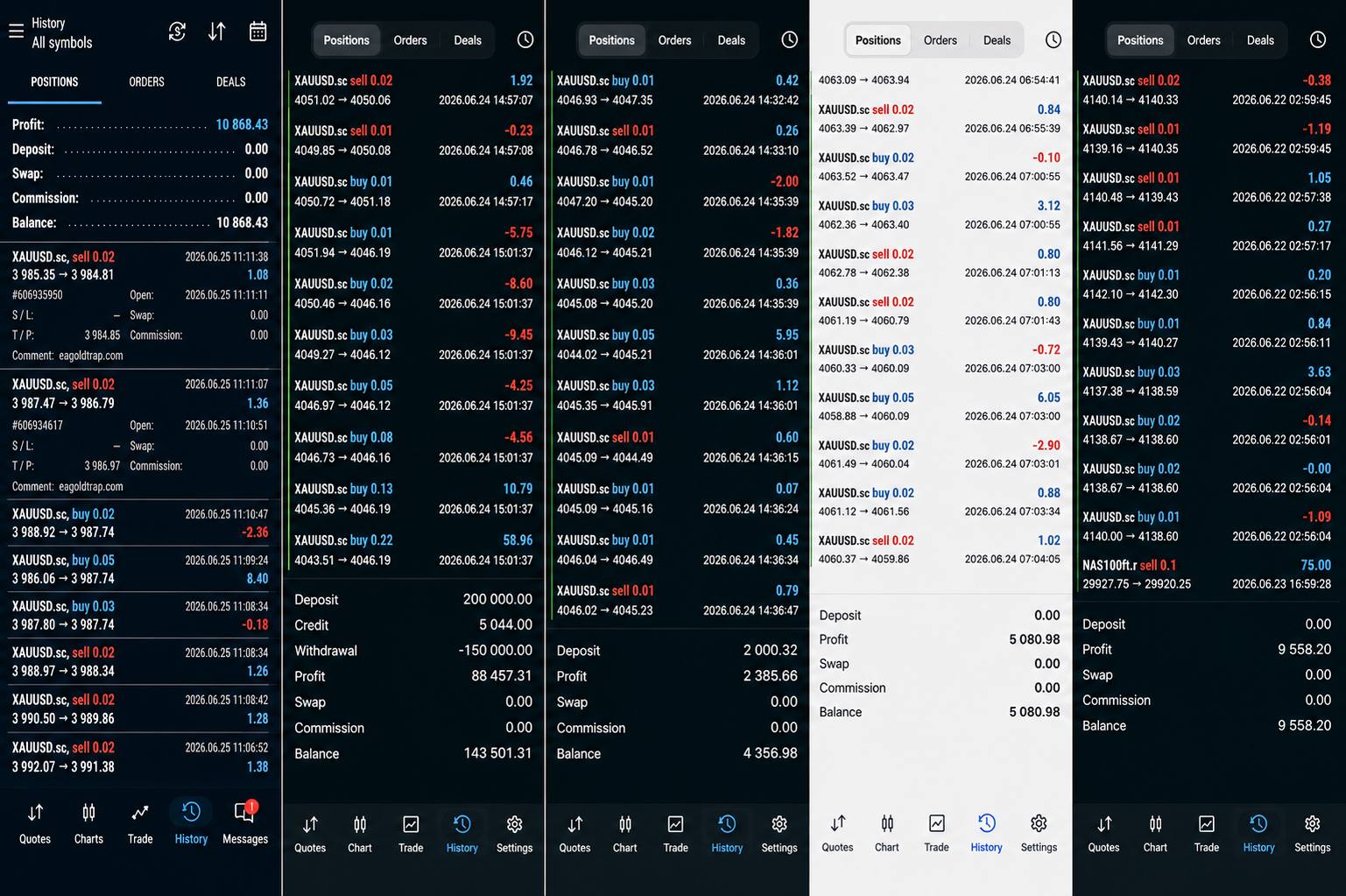Open the calendar date-range icon in History header
The height and width of the screenshot is (896, 1346).
[x=257, y=32]
